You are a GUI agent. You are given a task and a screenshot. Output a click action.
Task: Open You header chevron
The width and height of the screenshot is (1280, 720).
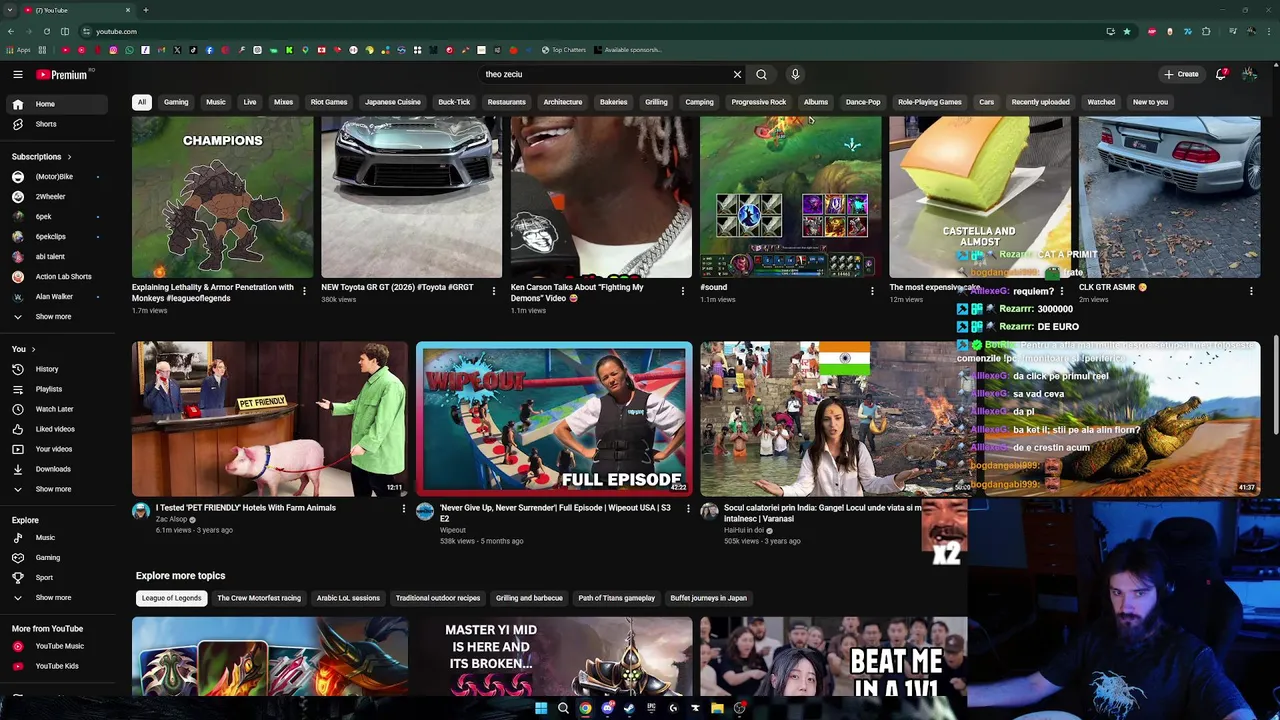tap(33, 349)
